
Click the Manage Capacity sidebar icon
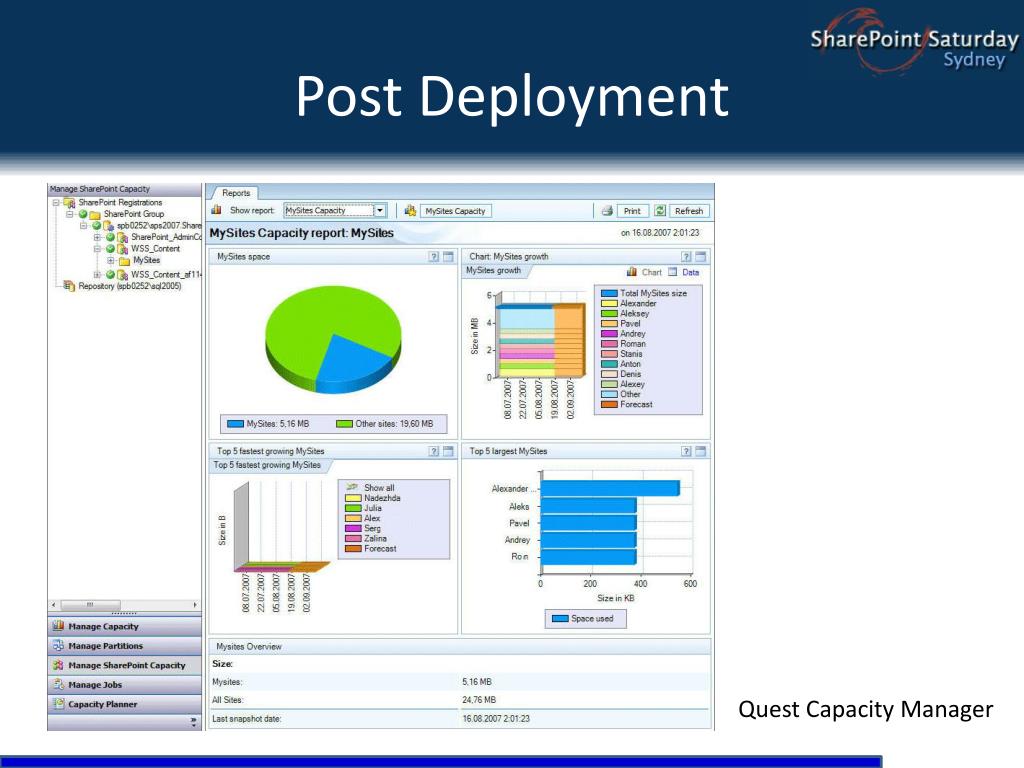pyautogui.click(x=58, y=626)
